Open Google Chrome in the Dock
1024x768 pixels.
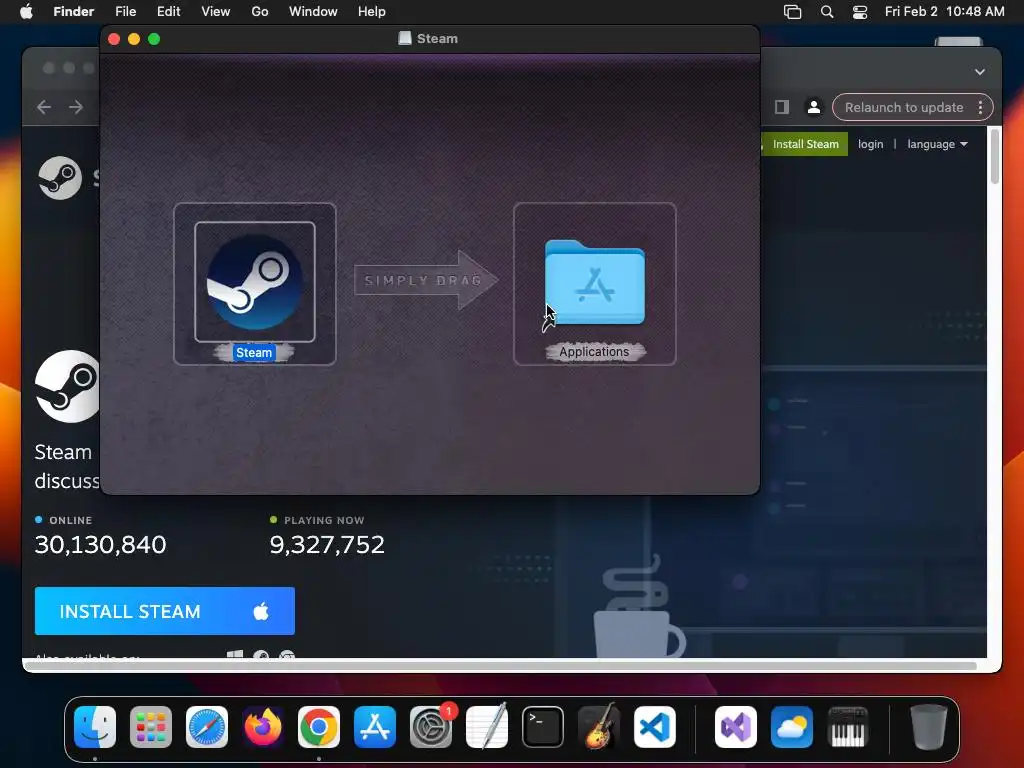coord(319,727)
